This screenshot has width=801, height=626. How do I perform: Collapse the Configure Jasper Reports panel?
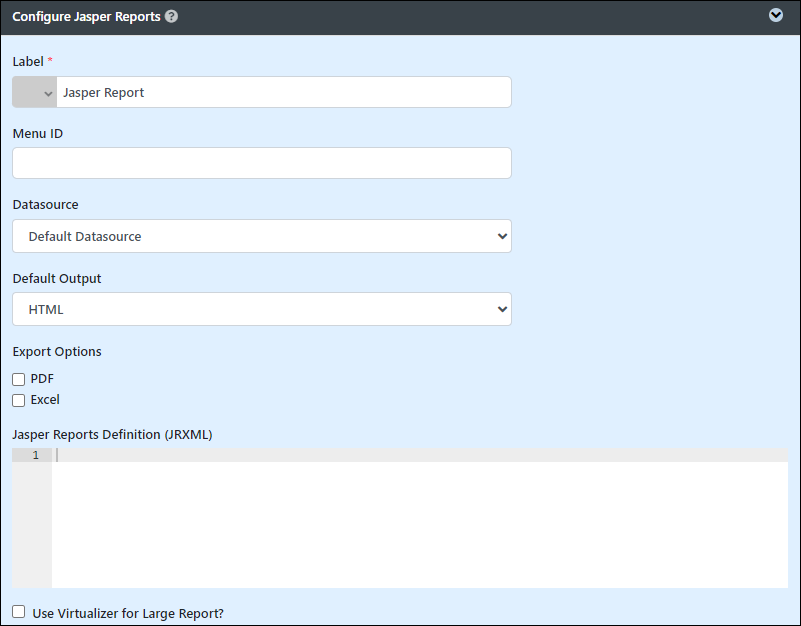tap(775, 15)
